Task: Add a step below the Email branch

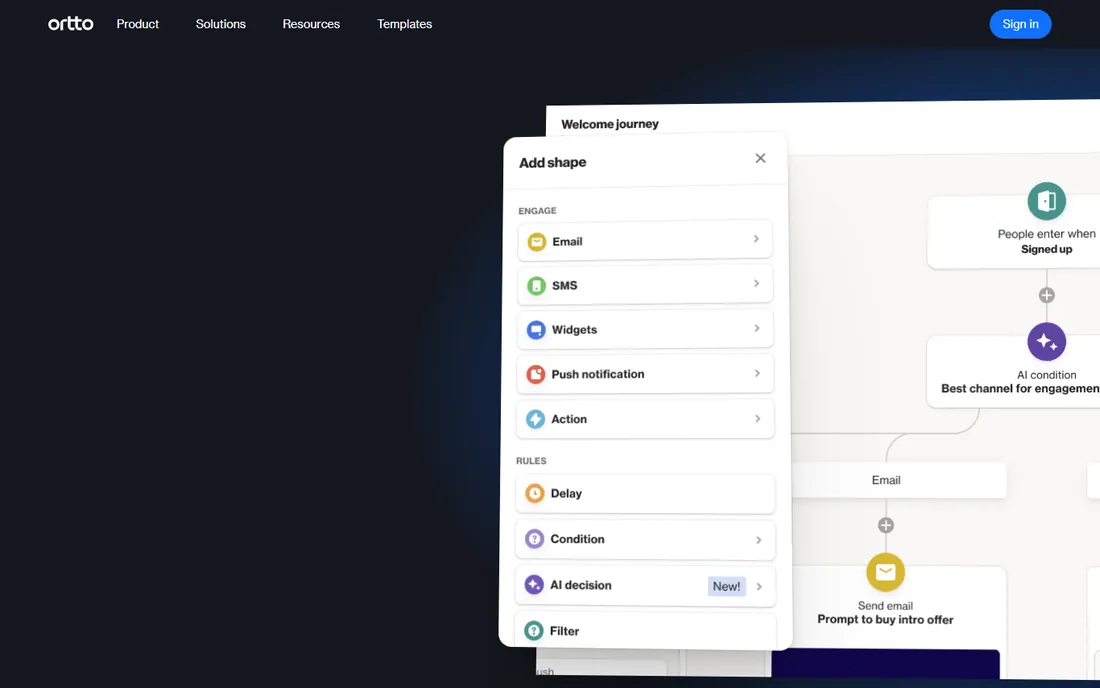Action: click(x=886, y=525)
